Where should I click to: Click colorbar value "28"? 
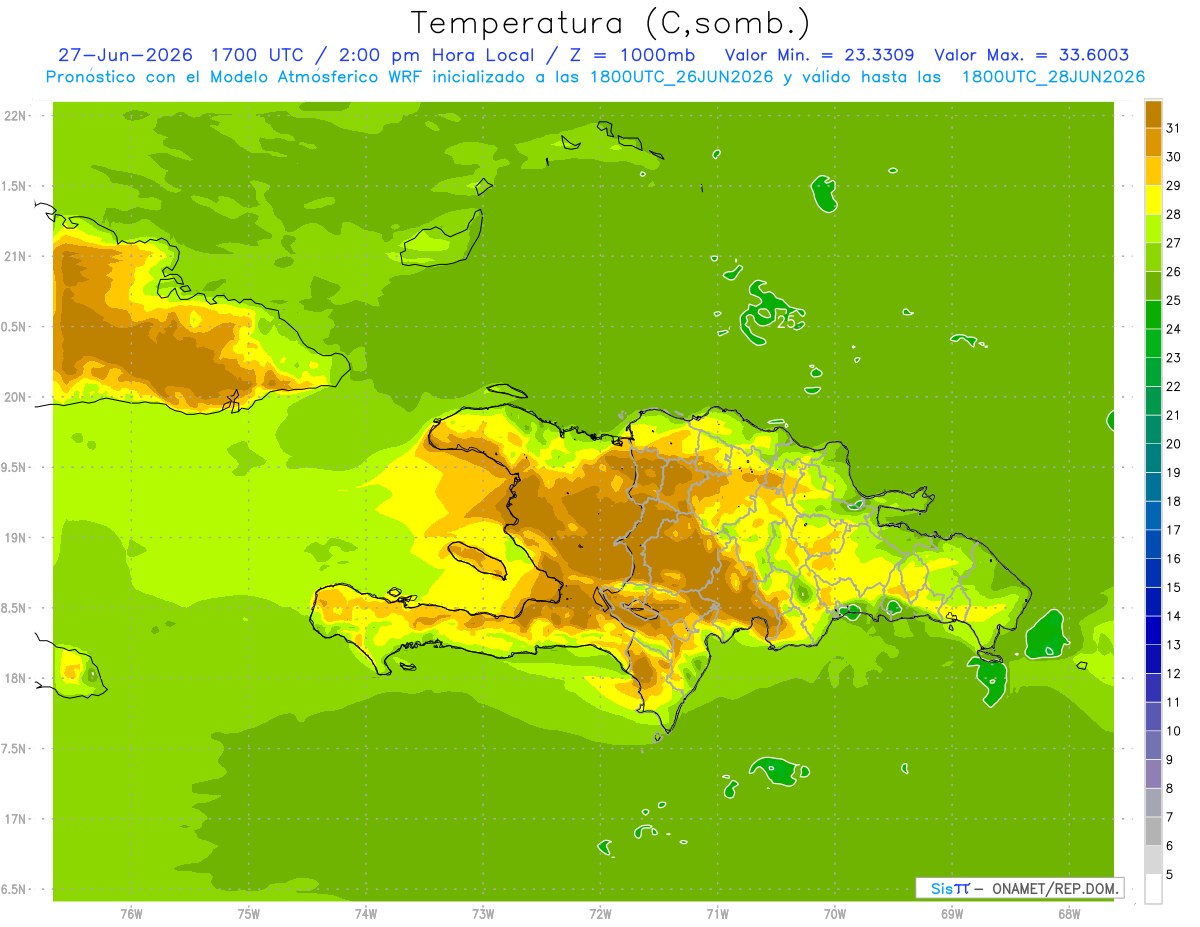click(x=1173, y=214)
